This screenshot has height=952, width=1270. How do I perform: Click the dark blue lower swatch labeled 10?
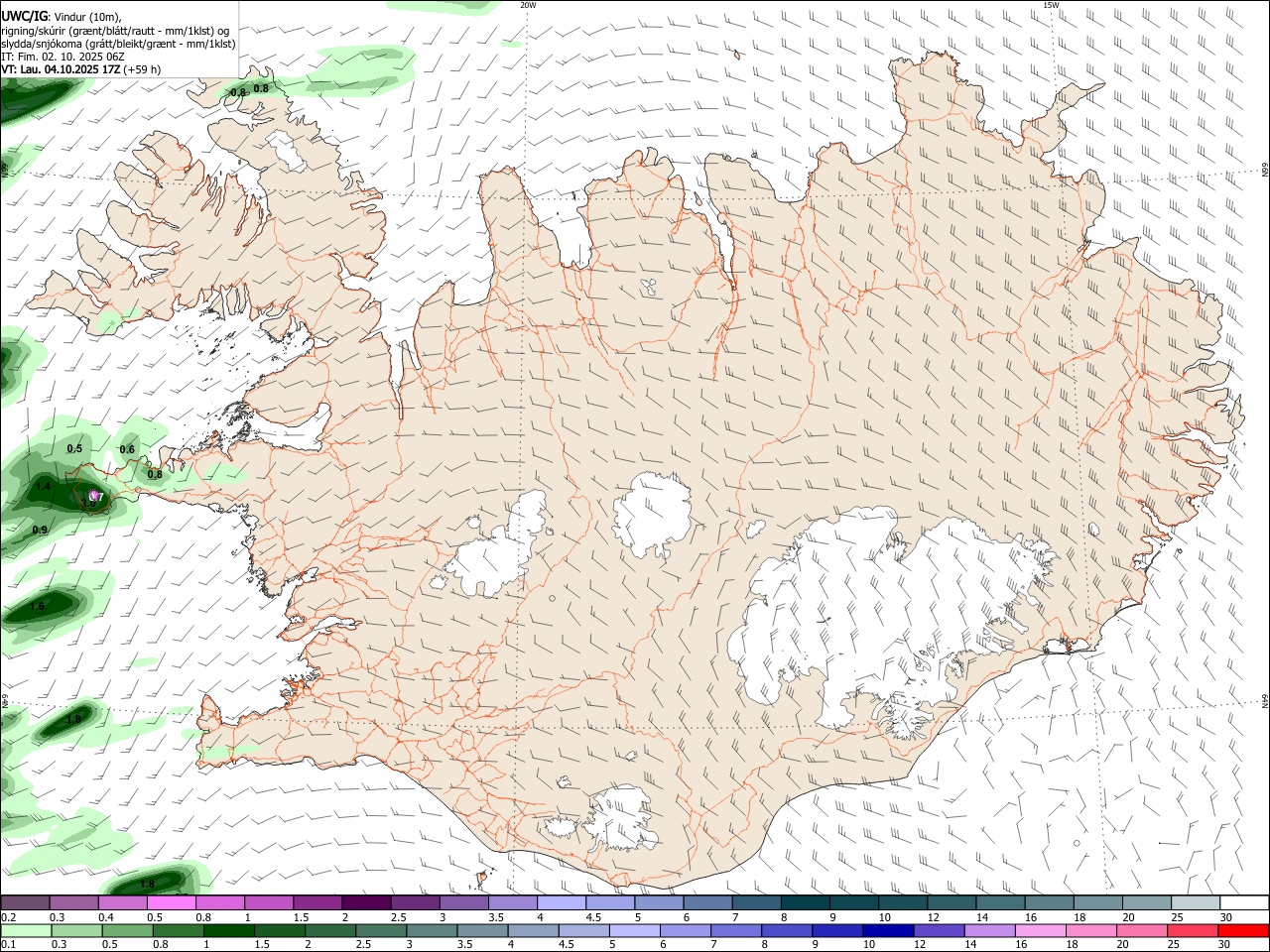tap(888, 930)
